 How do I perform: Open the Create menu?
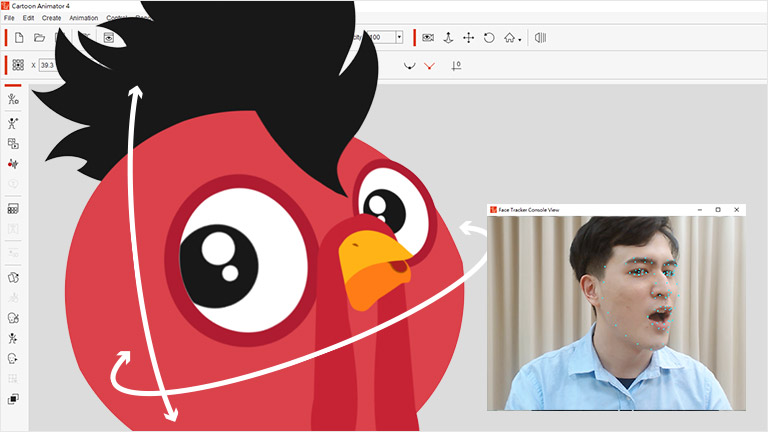click(x=51, y=18)
